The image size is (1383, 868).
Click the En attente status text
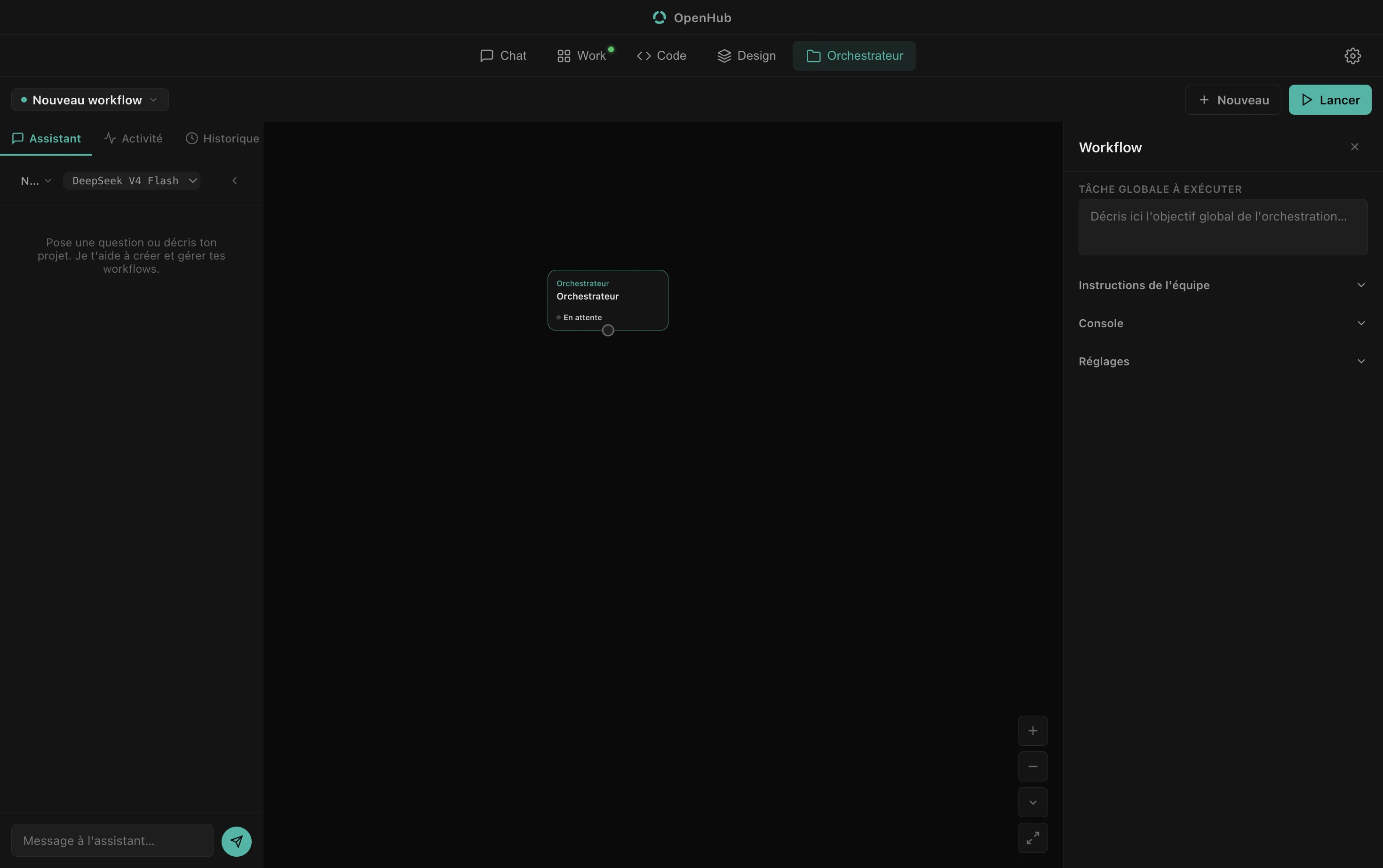click(x=582, y=317)
